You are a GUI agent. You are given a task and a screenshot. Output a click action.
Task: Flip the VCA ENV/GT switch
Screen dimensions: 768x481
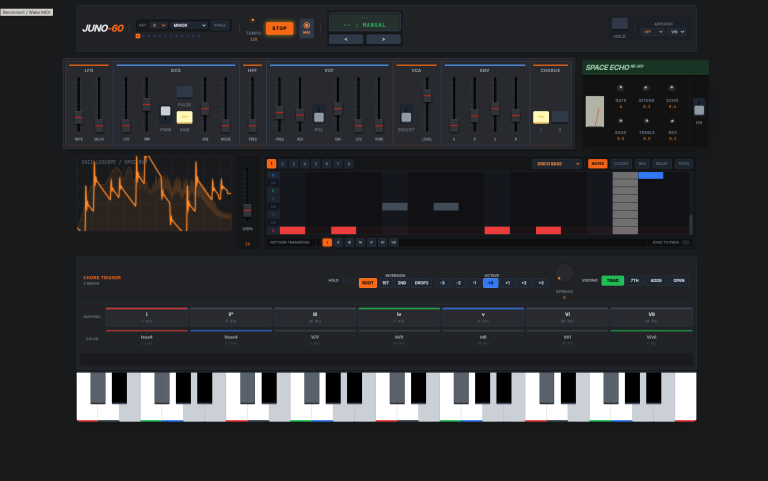coord(406,115)
